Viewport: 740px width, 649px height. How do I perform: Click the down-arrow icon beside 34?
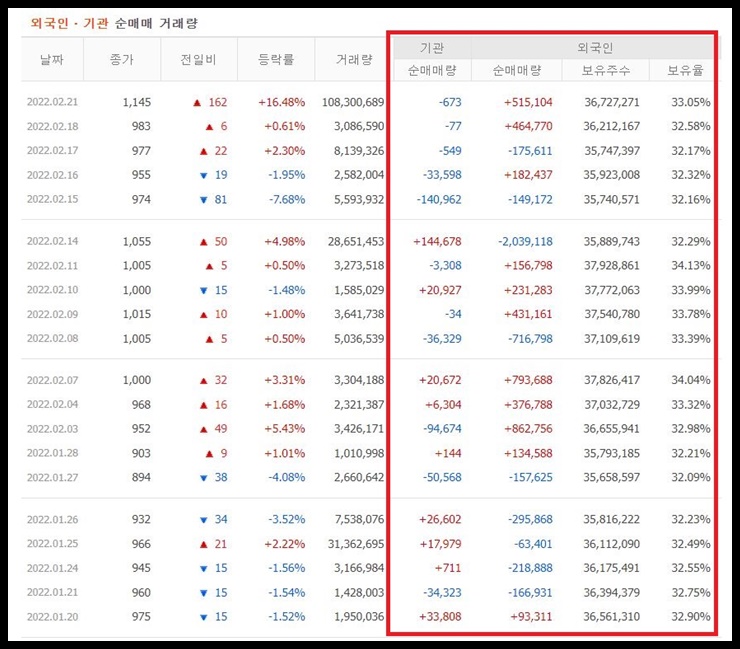point(203,520)
